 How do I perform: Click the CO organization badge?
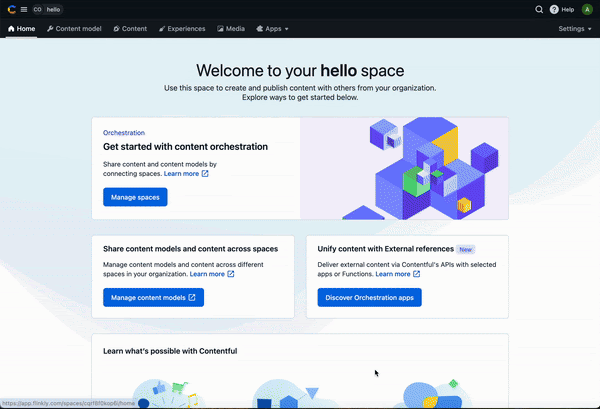38,10
